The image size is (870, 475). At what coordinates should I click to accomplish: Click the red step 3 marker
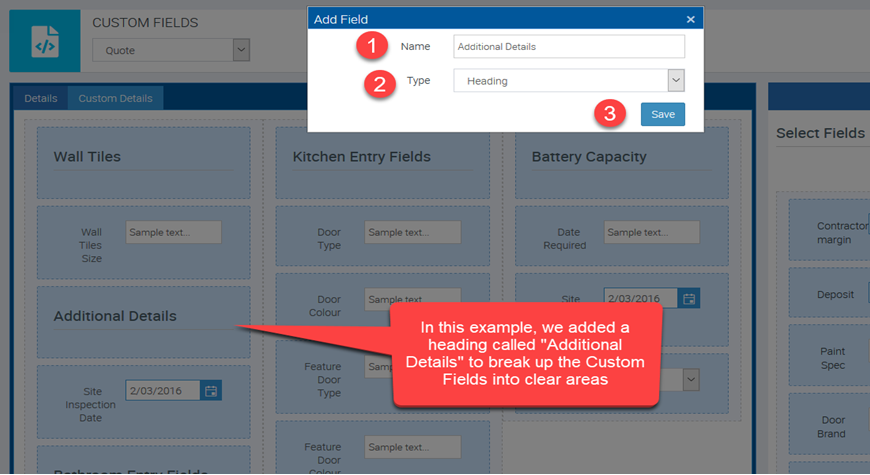point(611,113)
